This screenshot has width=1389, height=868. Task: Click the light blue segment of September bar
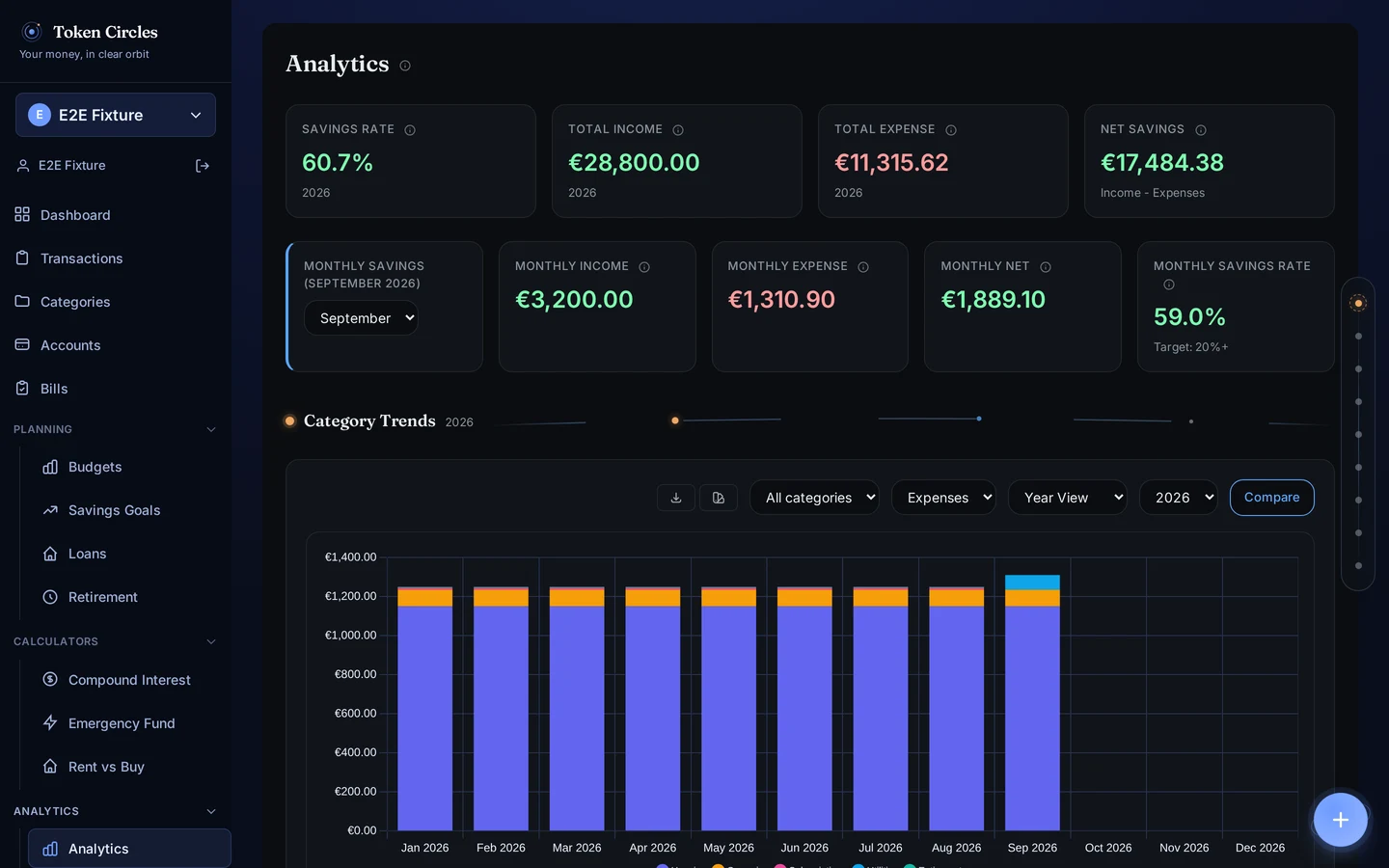pos(1032,583)
